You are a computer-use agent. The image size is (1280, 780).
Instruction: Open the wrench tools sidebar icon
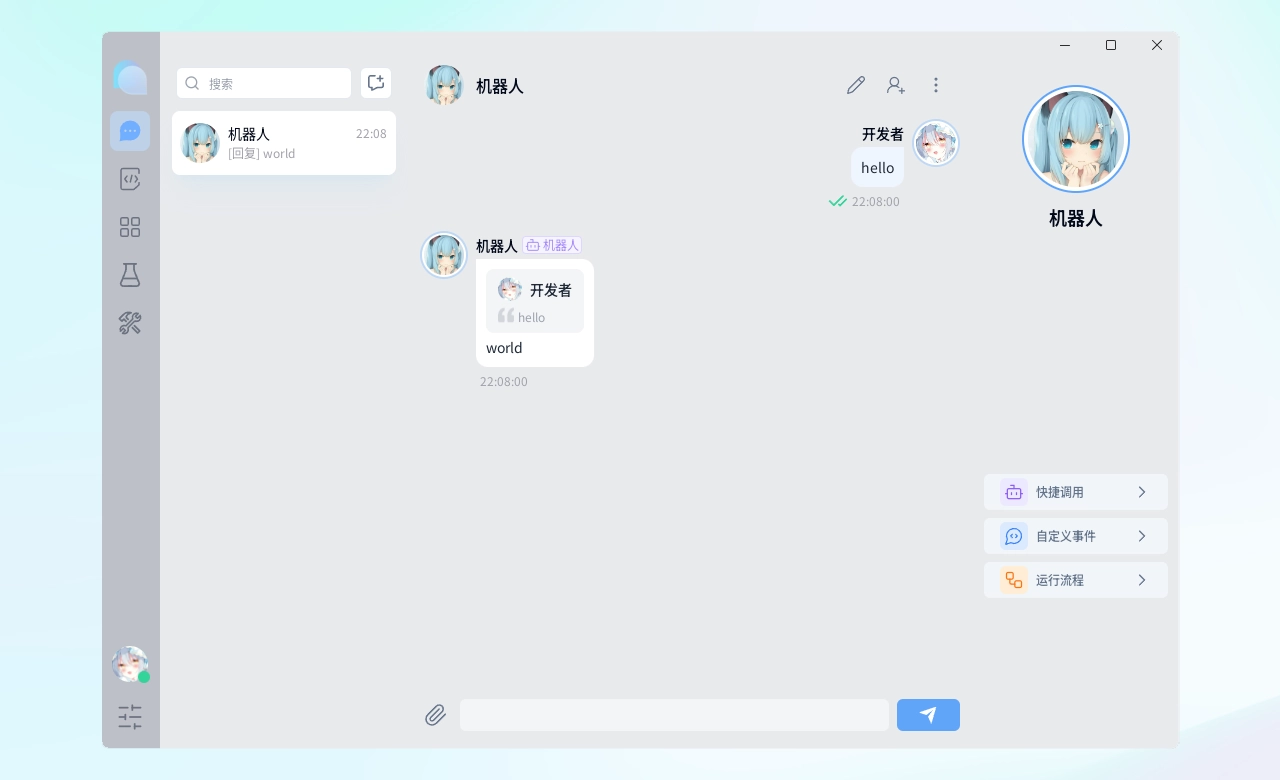tap(130, 323)
